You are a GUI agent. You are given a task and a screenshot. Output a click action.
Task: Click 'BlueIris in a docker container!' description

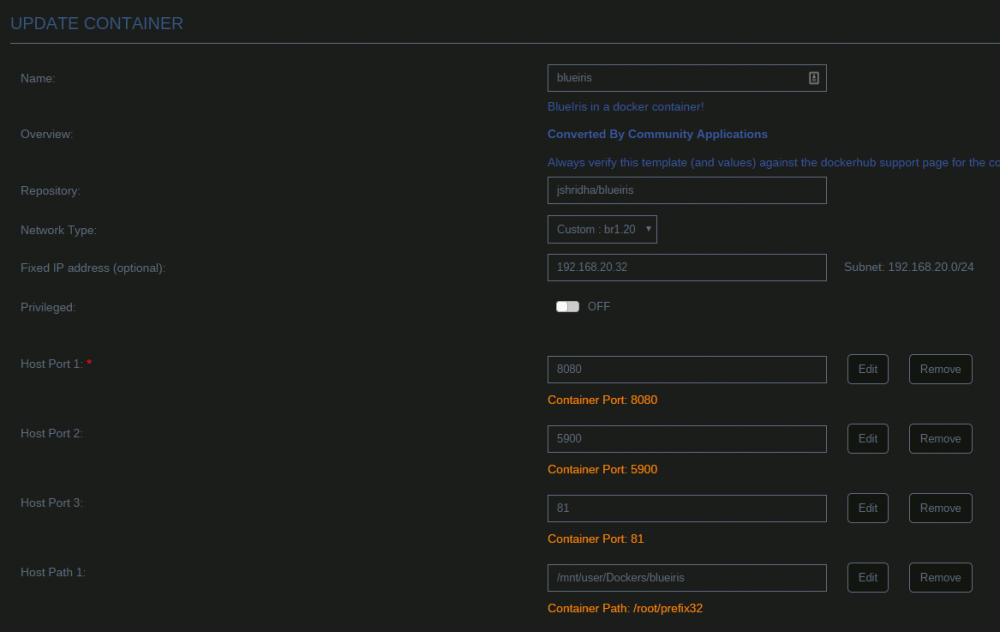click(625, 107)
